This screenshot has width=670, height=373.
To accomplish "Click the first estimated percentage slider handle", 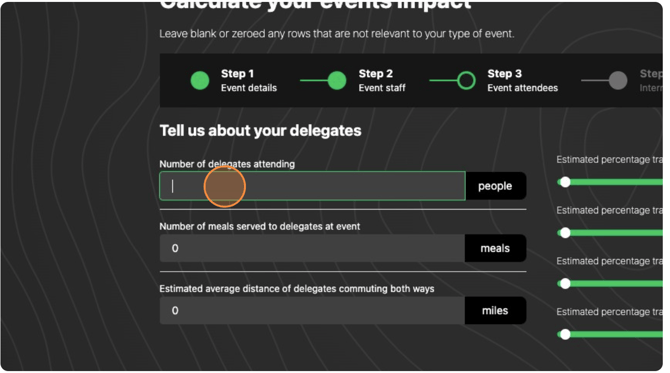I will pos(565,182).
